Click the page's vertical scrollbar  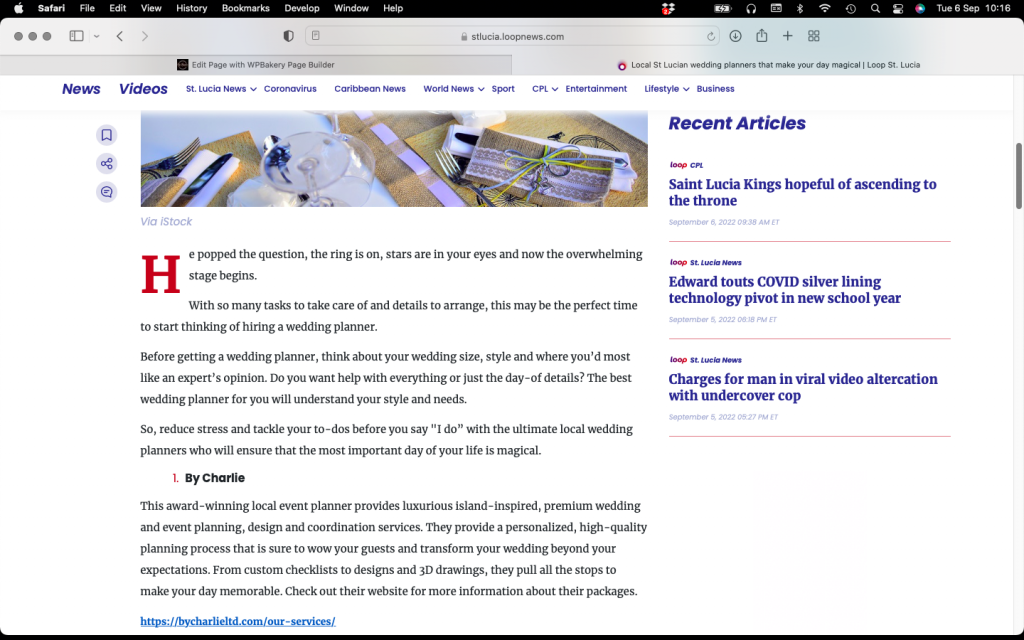(1018, 176)
